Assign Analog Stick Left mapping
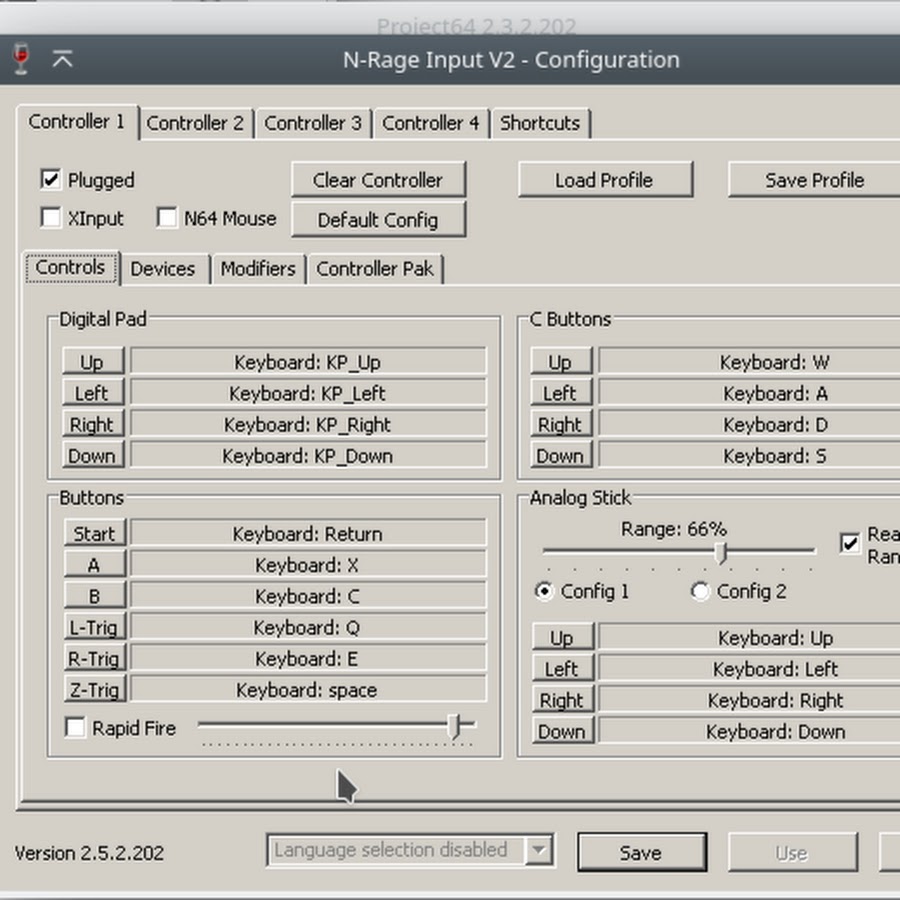900x900 pixels. (563, 669)
